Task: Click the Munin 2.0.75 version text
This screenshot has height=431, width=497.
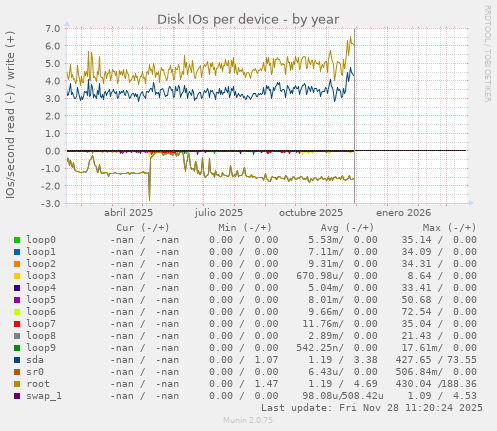Action: coord(248,420)
